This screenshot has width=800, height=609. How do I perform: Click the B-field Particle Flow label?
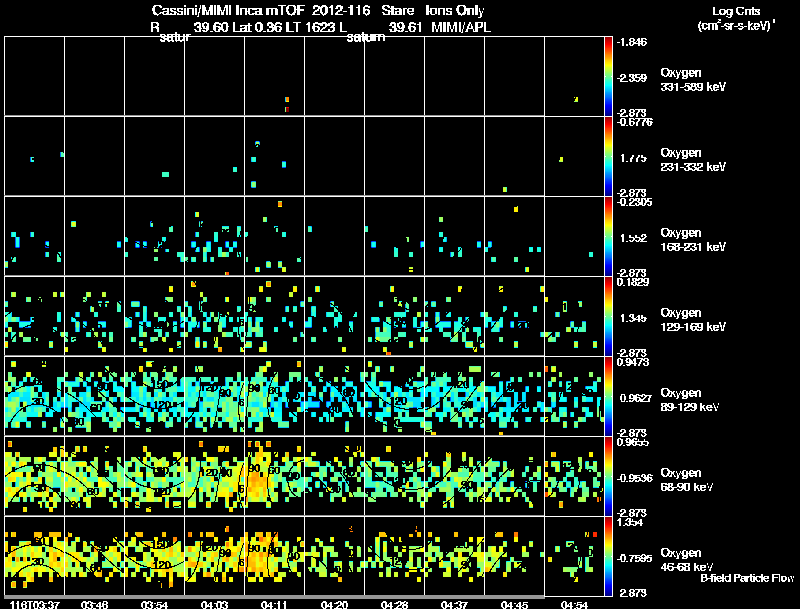(747, 578)
